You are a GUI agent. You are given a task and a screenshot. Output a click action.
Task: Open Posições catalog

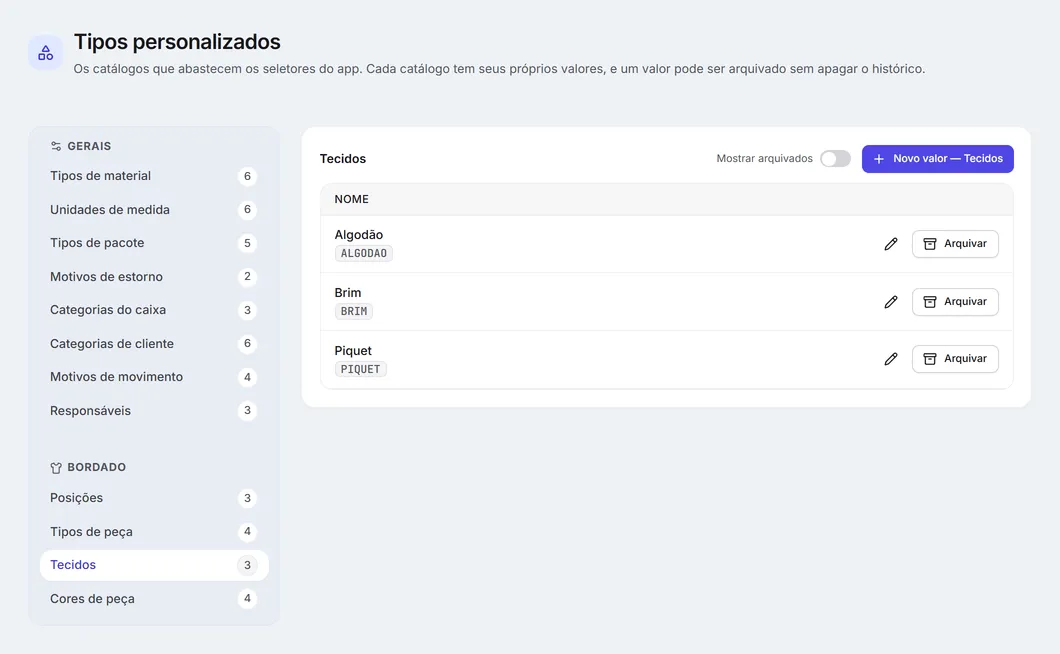tap(154, 498)
